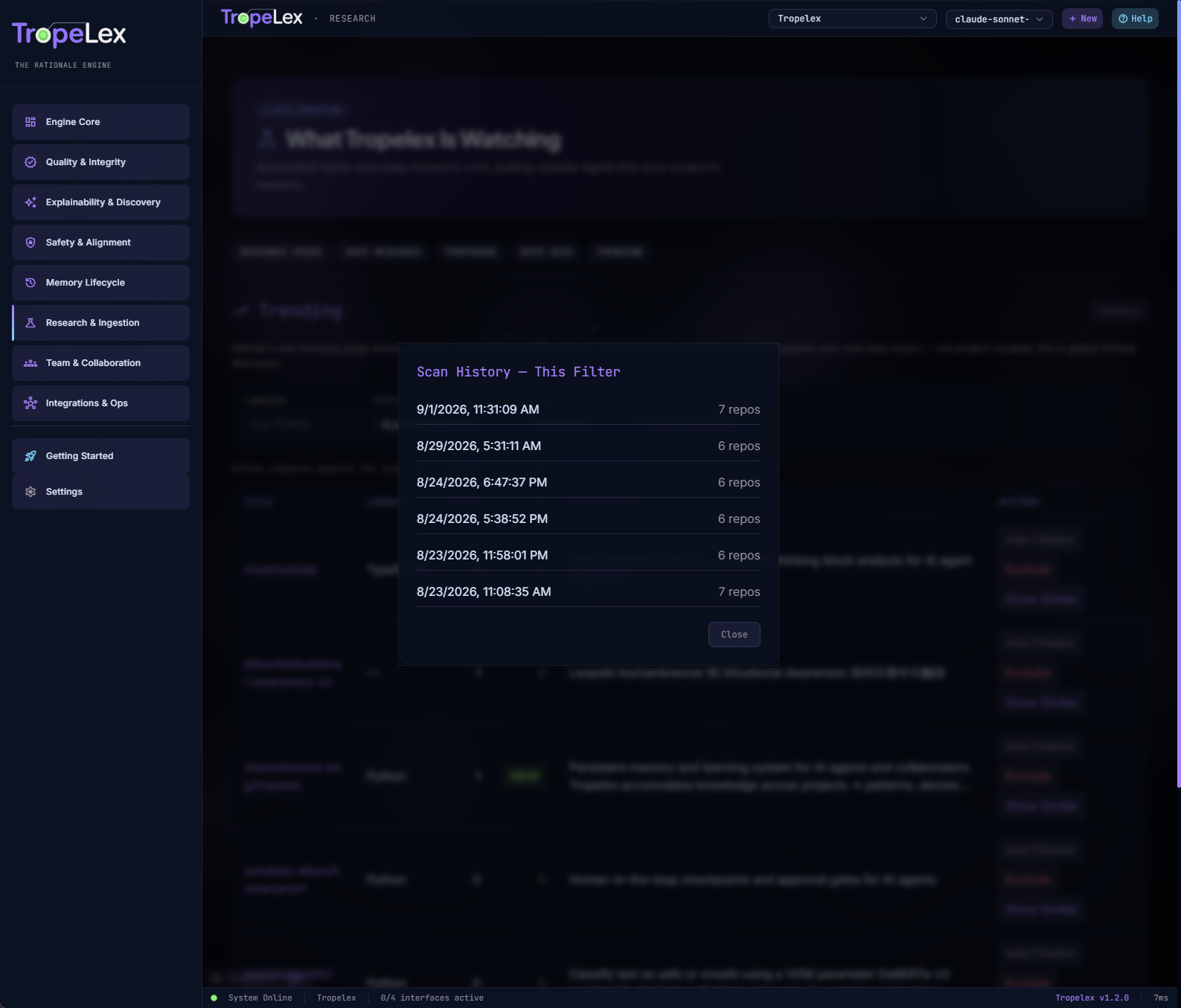The width and height of the screenshot is (1181, 1008).
Task: Click the Research & Ingestion flask icon
Action: tap(31, 323)
